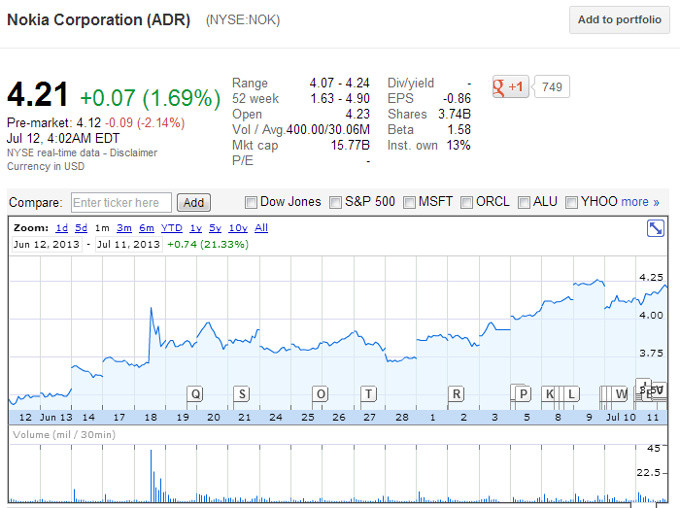
Task: Open news flag K on chart
Action: (x=549, y=394)
